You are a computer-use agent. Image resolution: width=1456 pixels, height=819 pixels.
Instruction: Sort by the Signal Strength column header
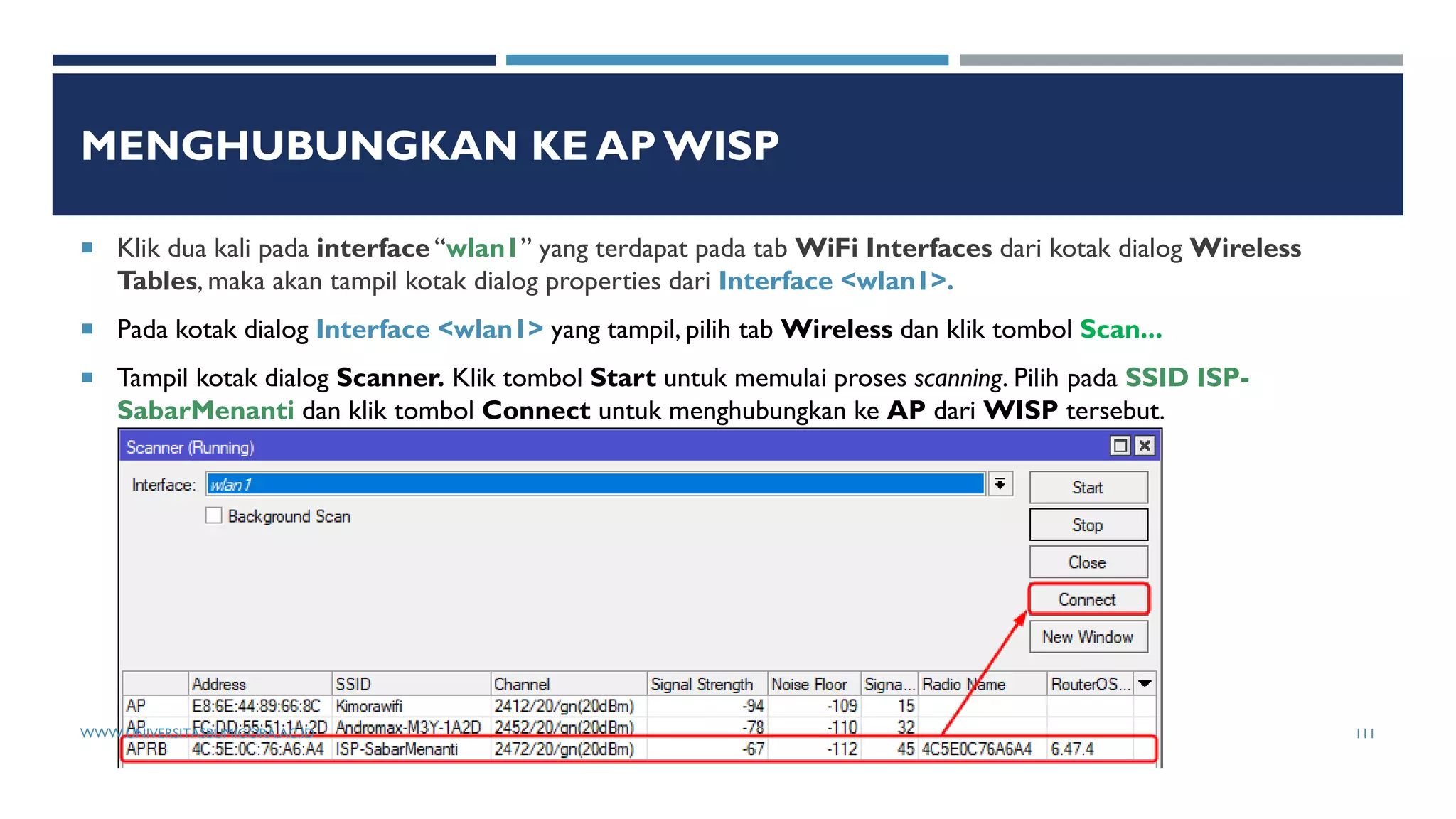tap(707, 684)
